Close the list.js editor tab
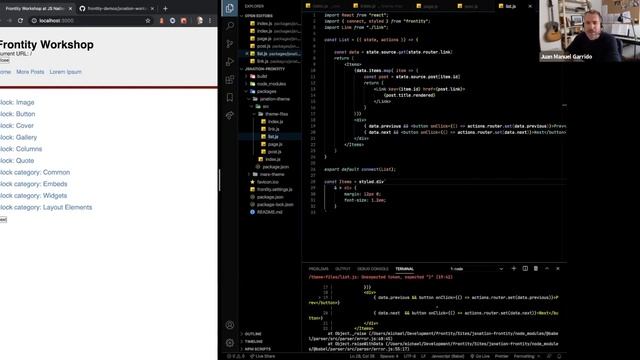Screen dimensions: 640x360 (530, 6)
